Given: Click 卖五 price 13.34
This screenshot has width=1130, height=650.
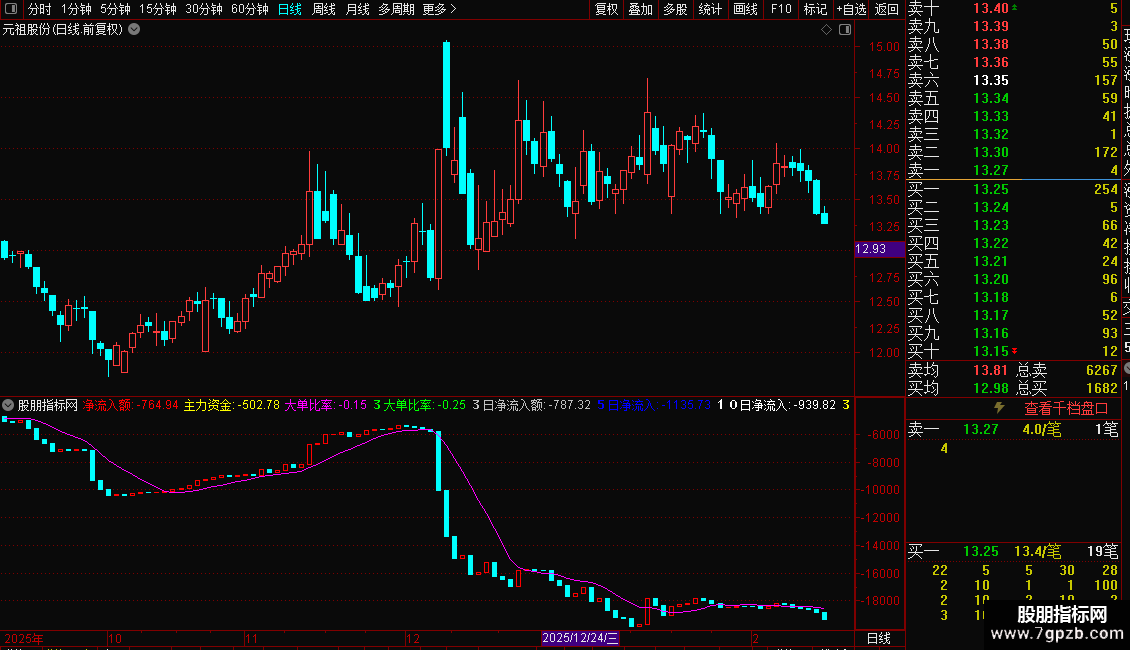Looking at the screenshot, I should (990, 98).
